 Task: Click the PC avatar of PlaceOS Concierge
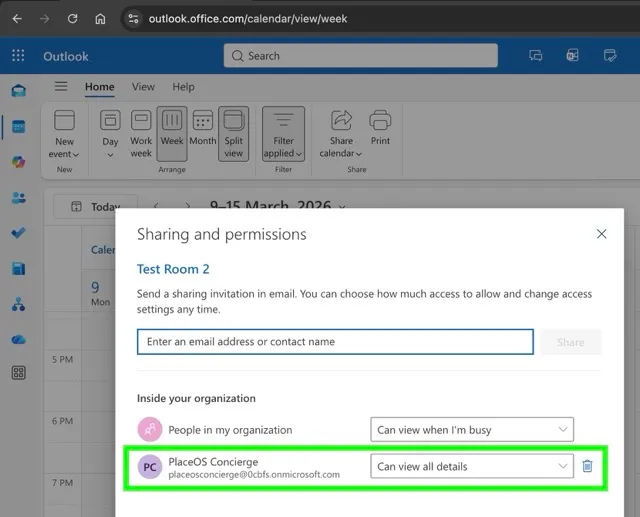coord(150,467)
